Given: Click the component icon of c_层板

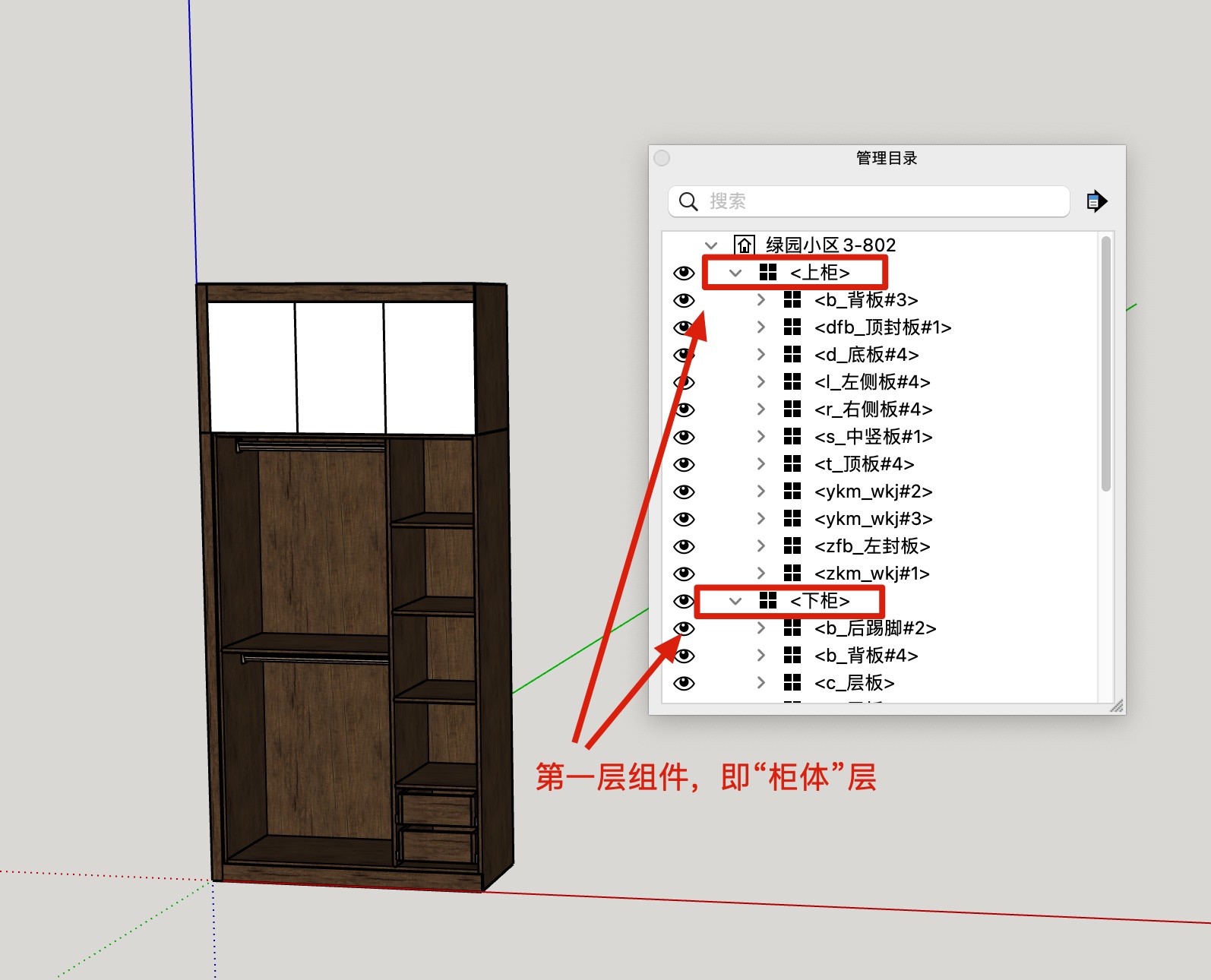Looking at the screenshot, I should [792, 682].
